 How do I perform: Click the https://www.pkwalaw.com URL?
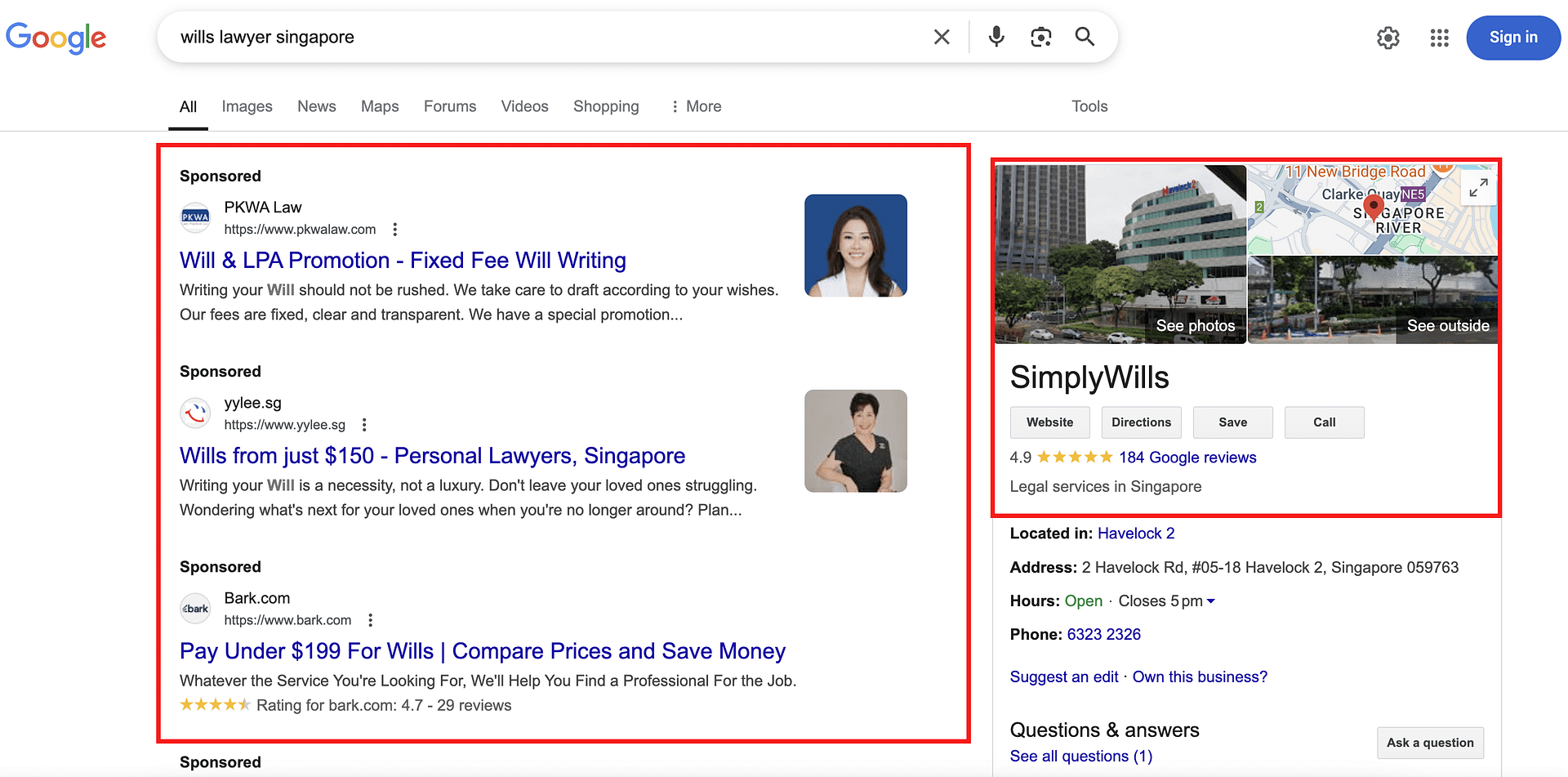pyautogui.click(x=300, y=230)
